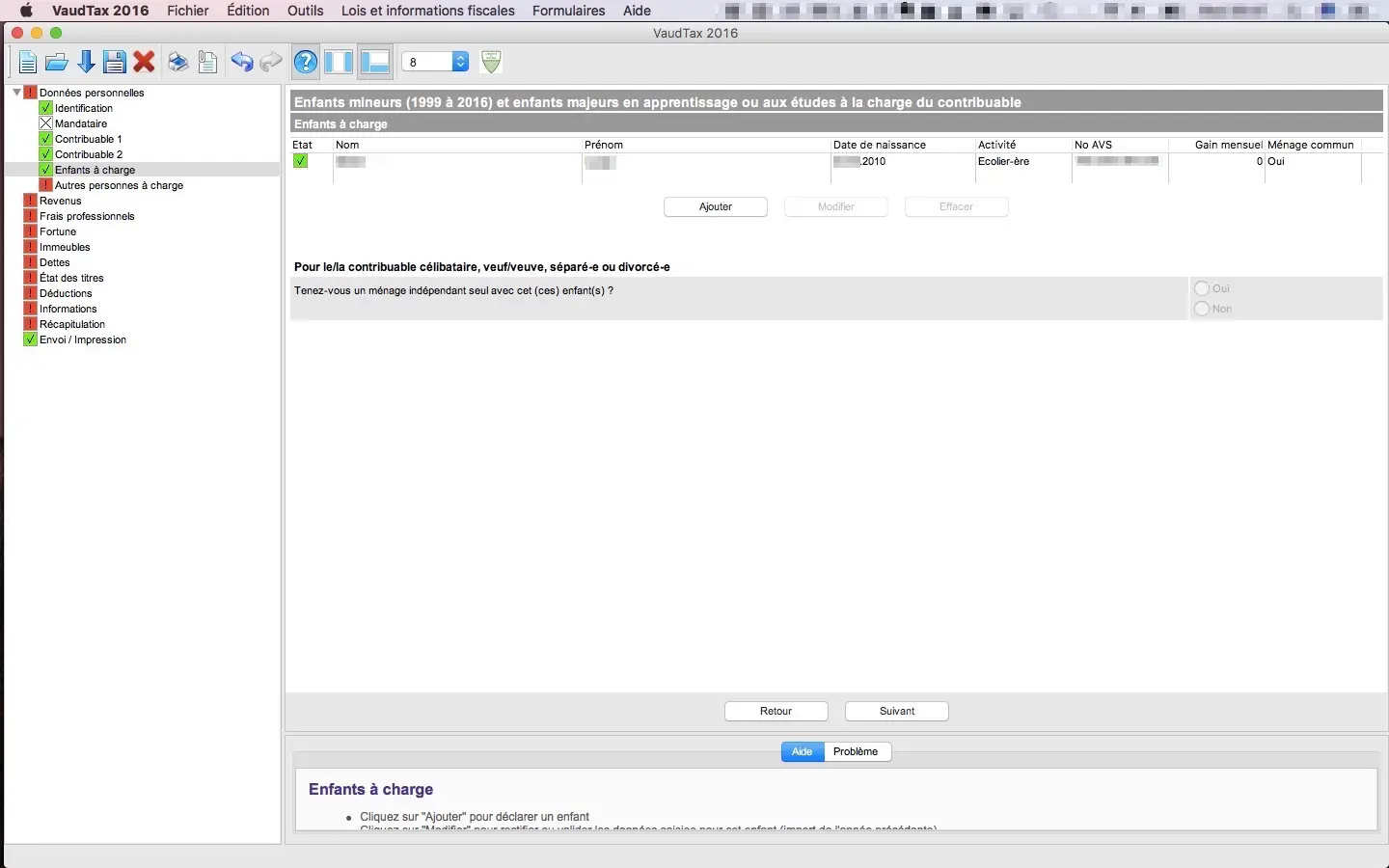
Task: Toggle the help question-mark icon
Action: click(306, 63)
